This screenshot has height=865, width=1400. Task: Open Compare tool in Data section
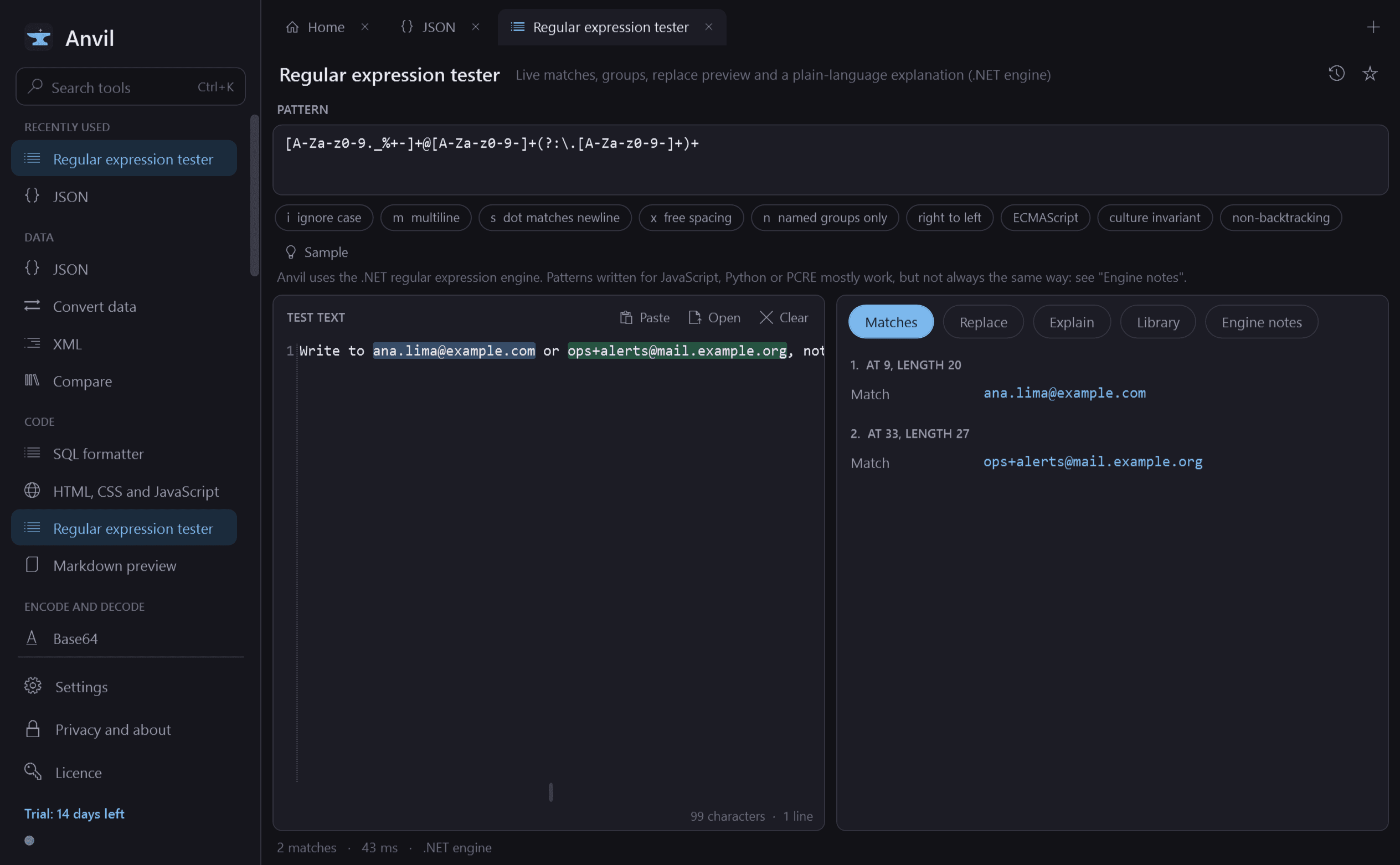(124, 381)
